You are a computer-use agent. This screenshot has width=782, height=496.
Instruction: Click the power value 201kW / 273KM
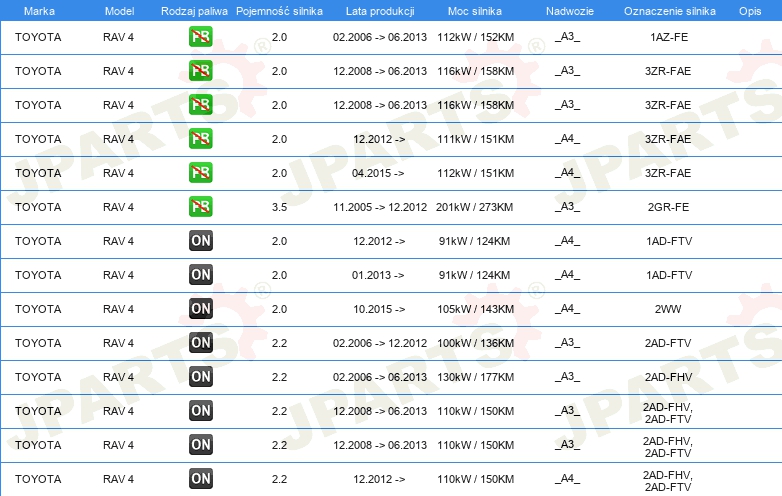[474, 207]
